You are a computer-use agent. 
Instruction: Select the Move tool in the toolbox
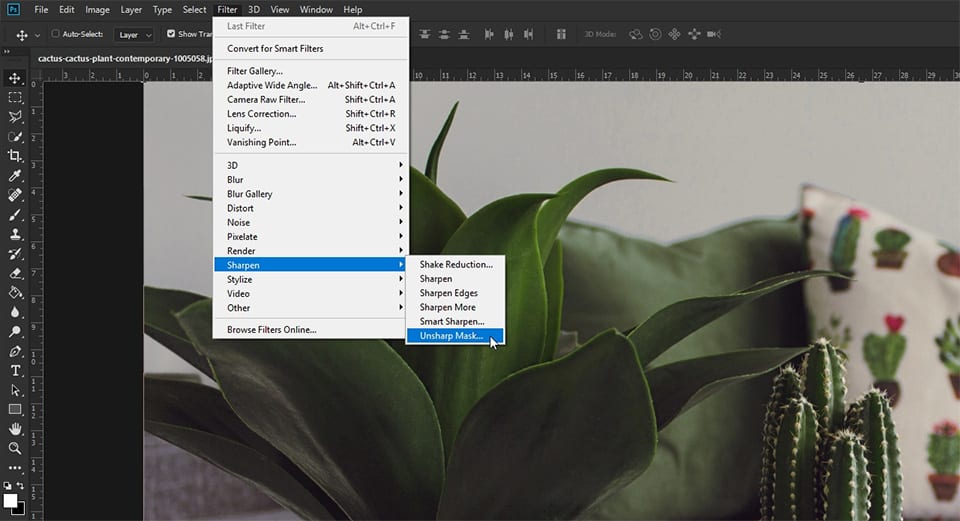15,78
